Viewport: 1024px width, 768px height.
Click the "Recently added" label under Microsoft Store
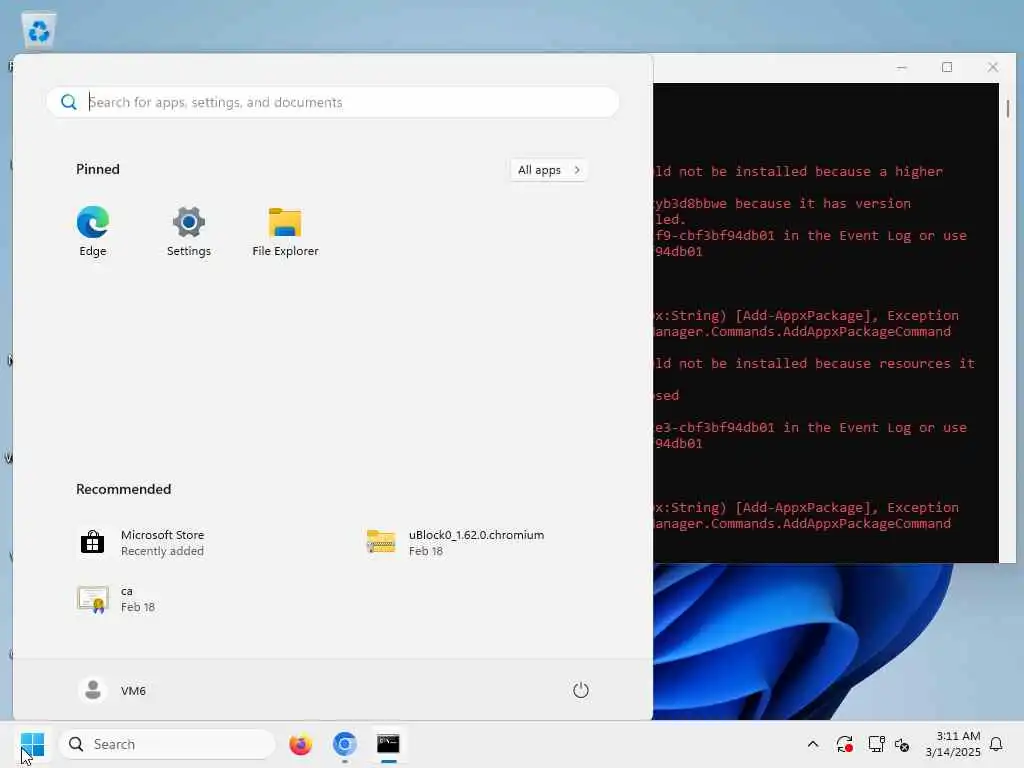[x=162, y=551]
